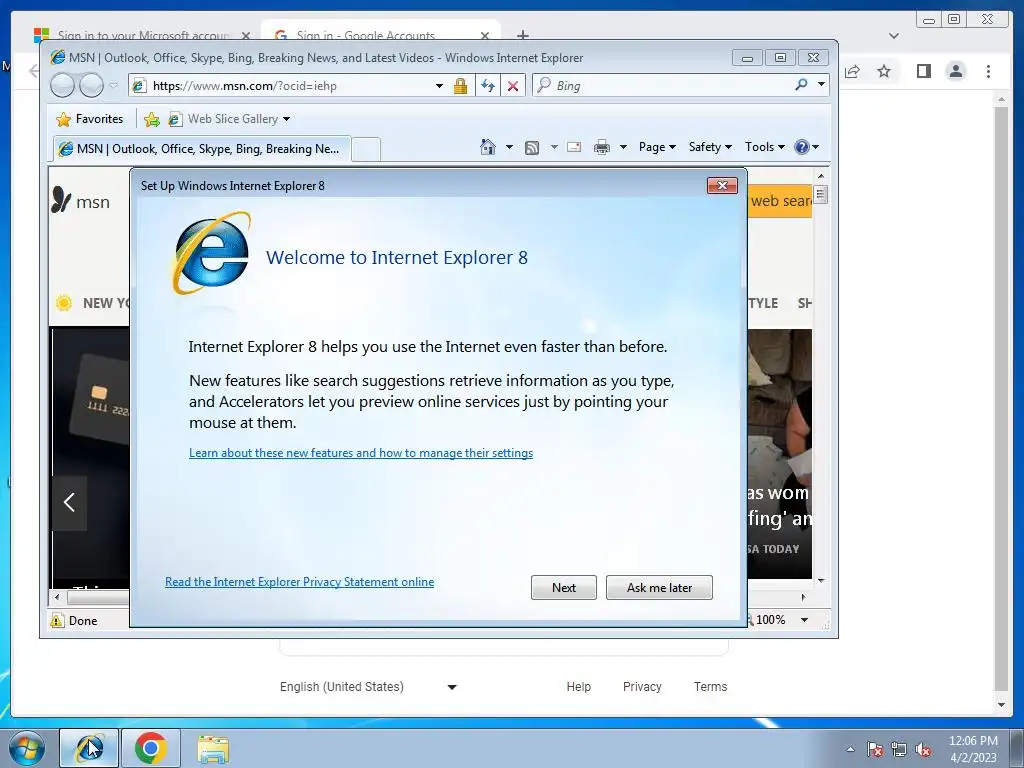Click the msn logo on the page

(81, 201)
